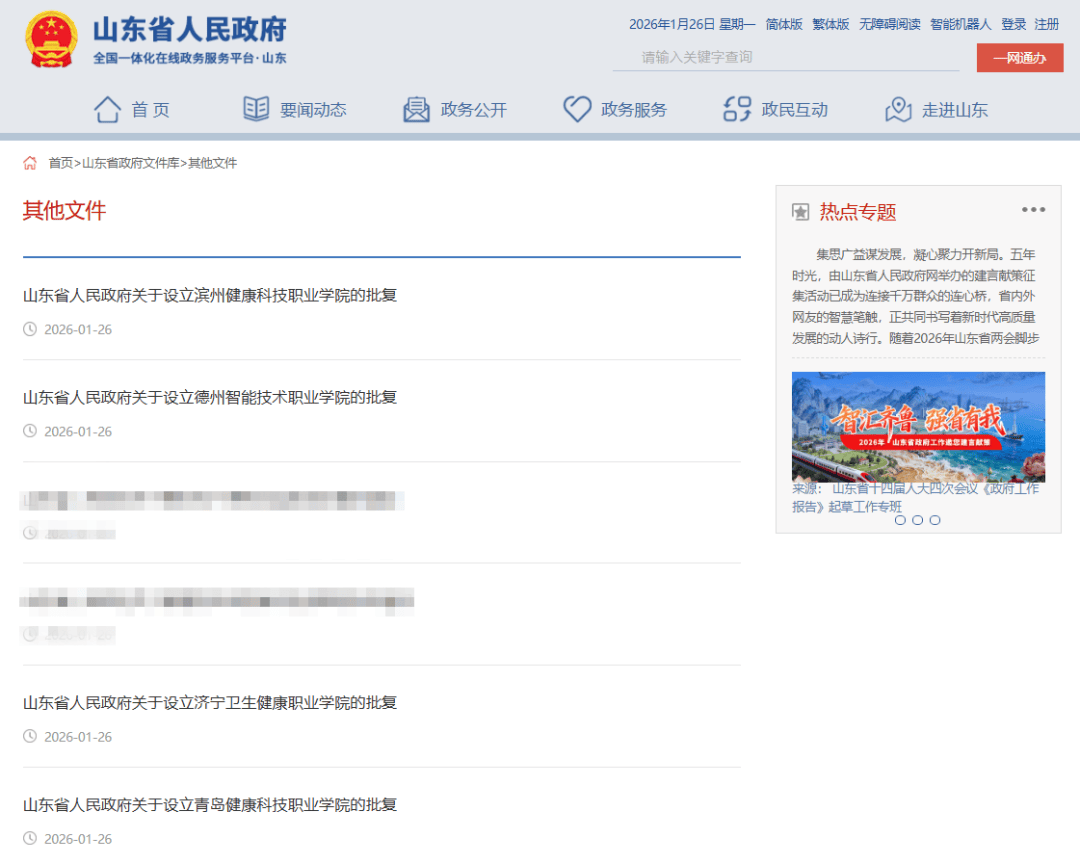Click the house icon beside 首页
The image size is (1080, 864).
click(107, 109)
